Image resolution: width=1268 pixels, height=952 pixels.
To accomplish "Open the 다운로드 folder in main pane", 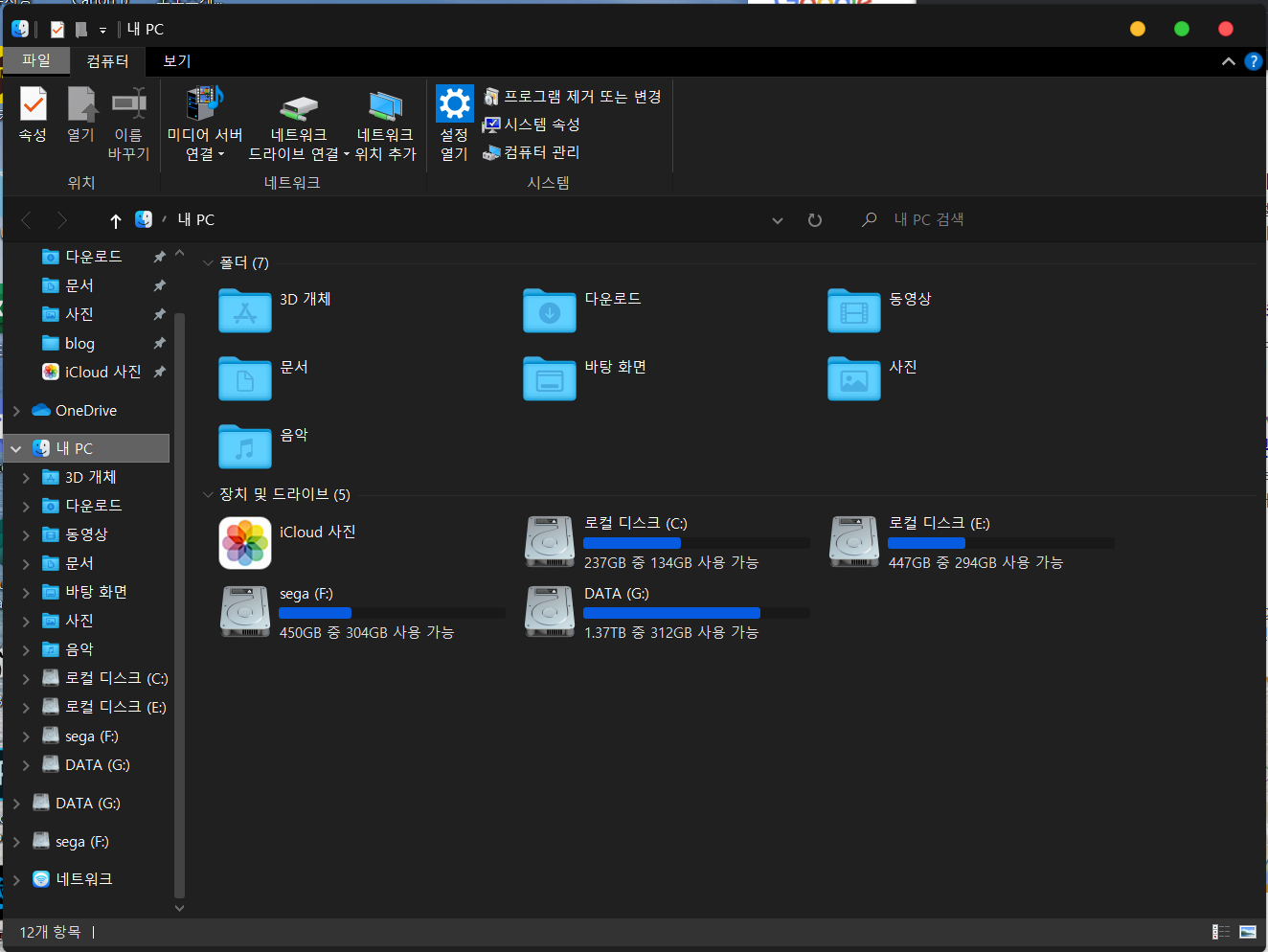I will click(x=550, y=310).
